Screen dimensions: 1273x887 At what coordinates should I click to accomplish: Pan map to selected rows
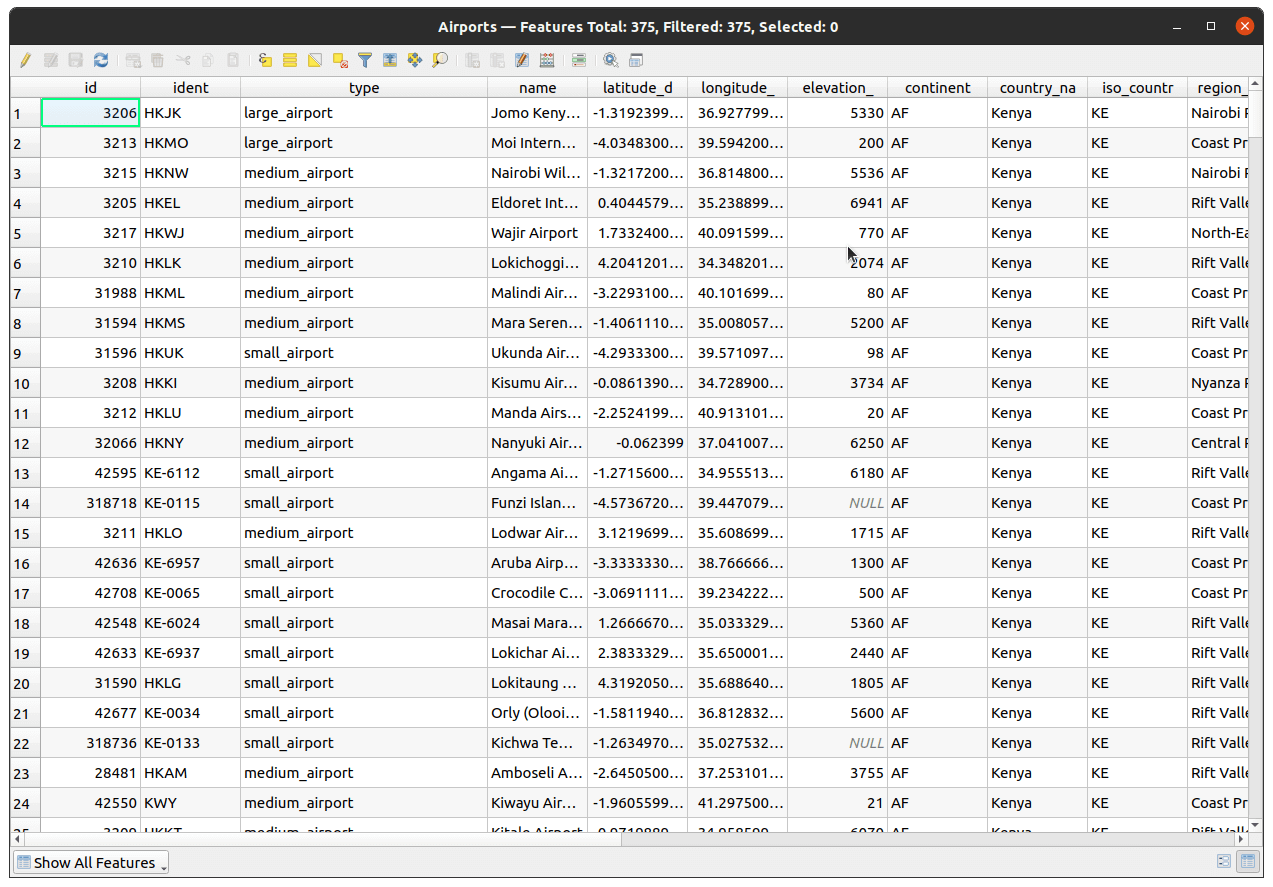pos(415,61)
